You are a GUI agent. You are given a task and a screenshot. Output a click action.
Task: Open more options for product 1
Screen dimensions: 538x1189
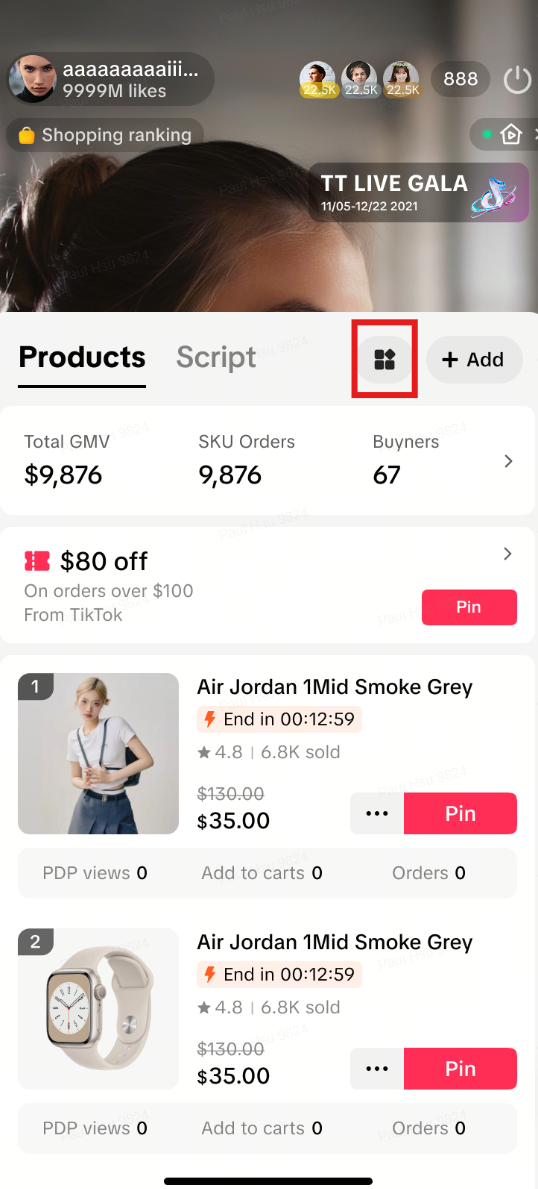tap(377, 813)
